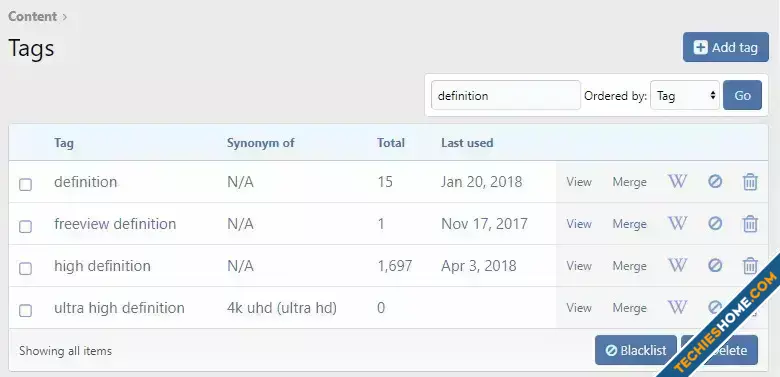
Task: Open Wikipedia icon for definition tag
Action: 677,182
